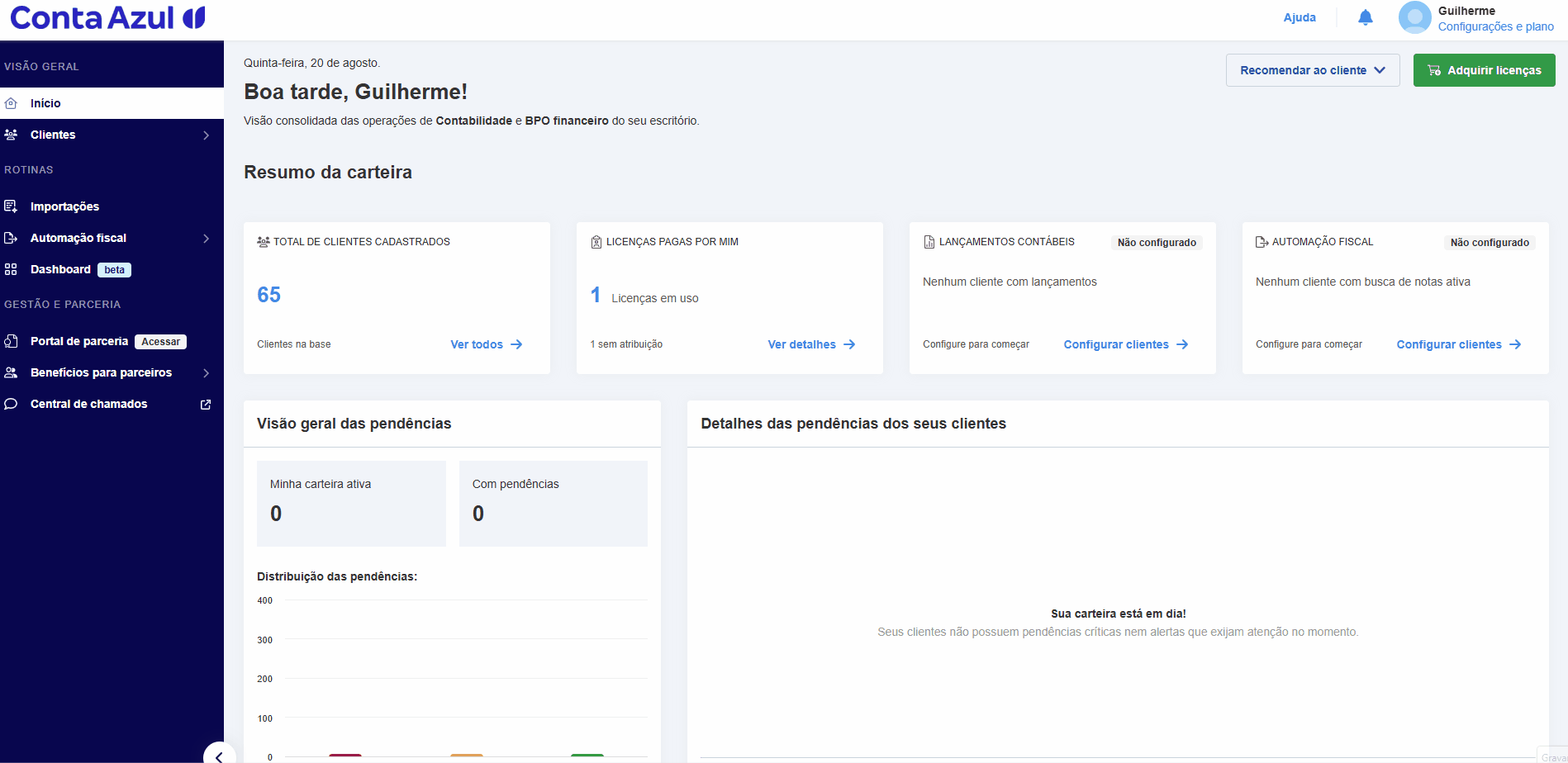1568x763 pixels.
Task: Click the Com pendências tile
Action: pos(554,504)
